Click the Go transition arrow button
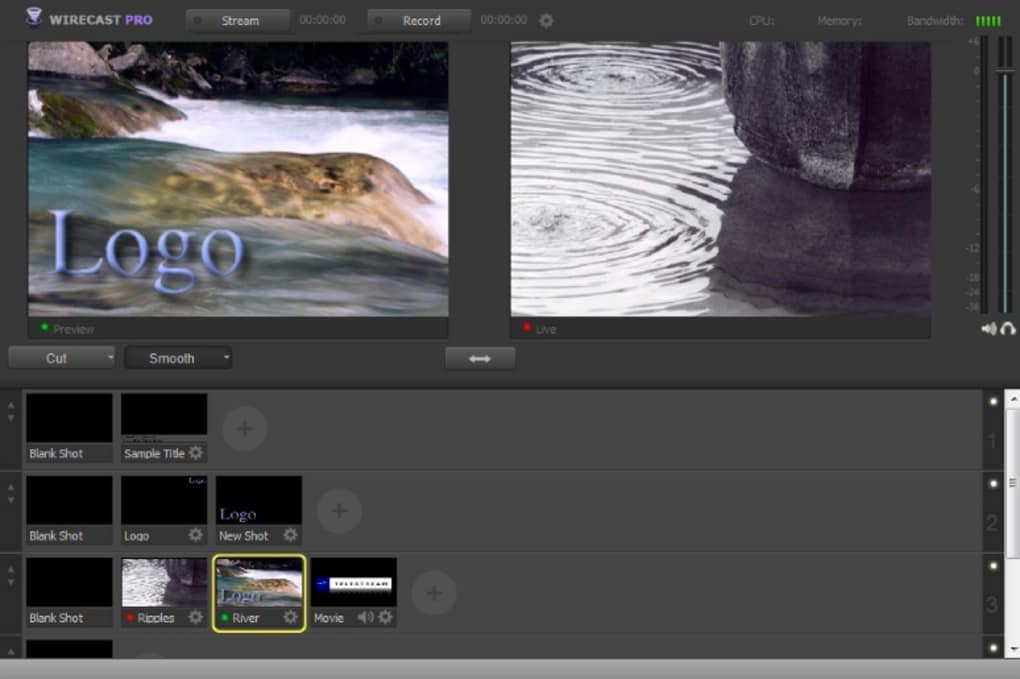The height and width of the screenshot is (679, 1020). (x=480, y=358)
